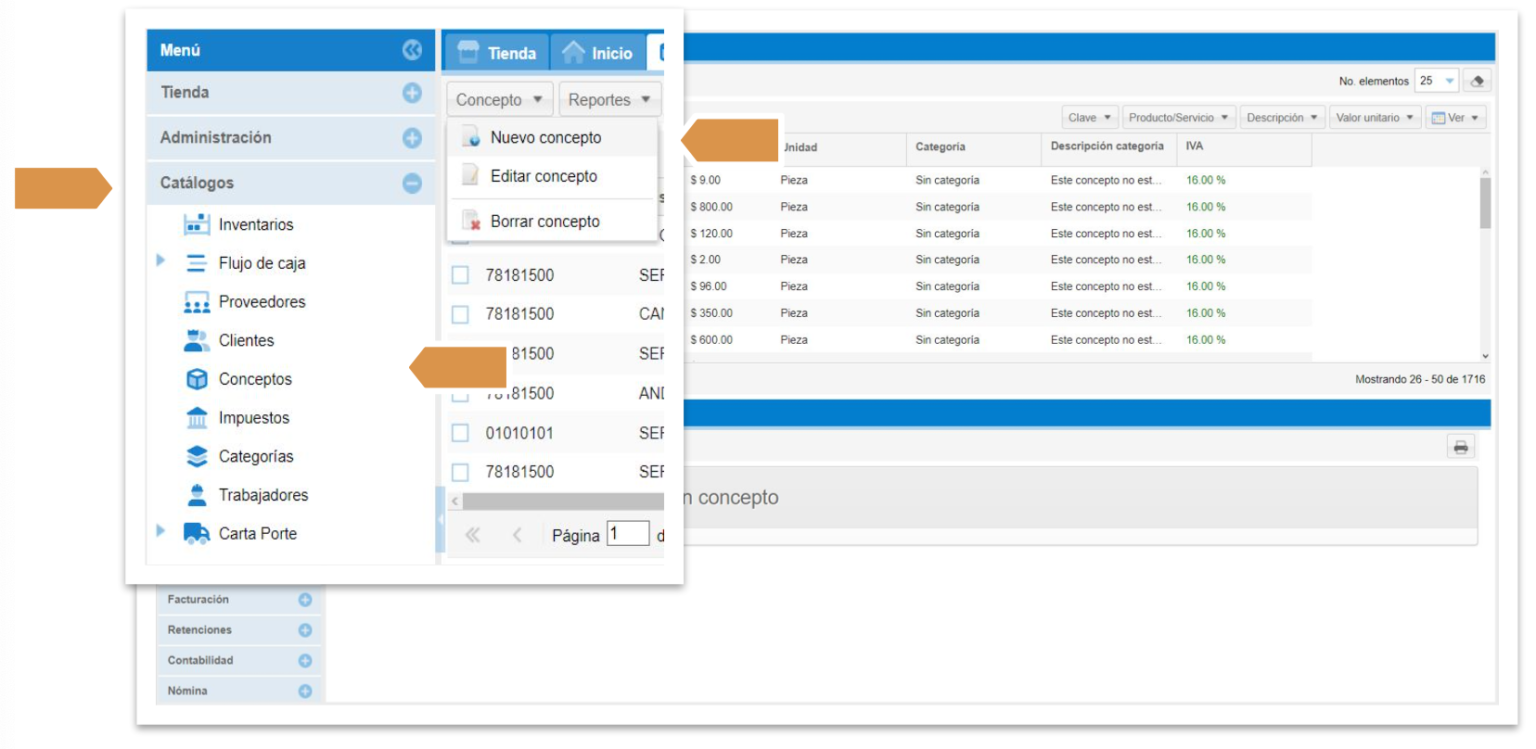Switch to the Inicio tab
The height and width of the screenshot is (749, 1536).
pyautogui.click(x=598, y=53)
